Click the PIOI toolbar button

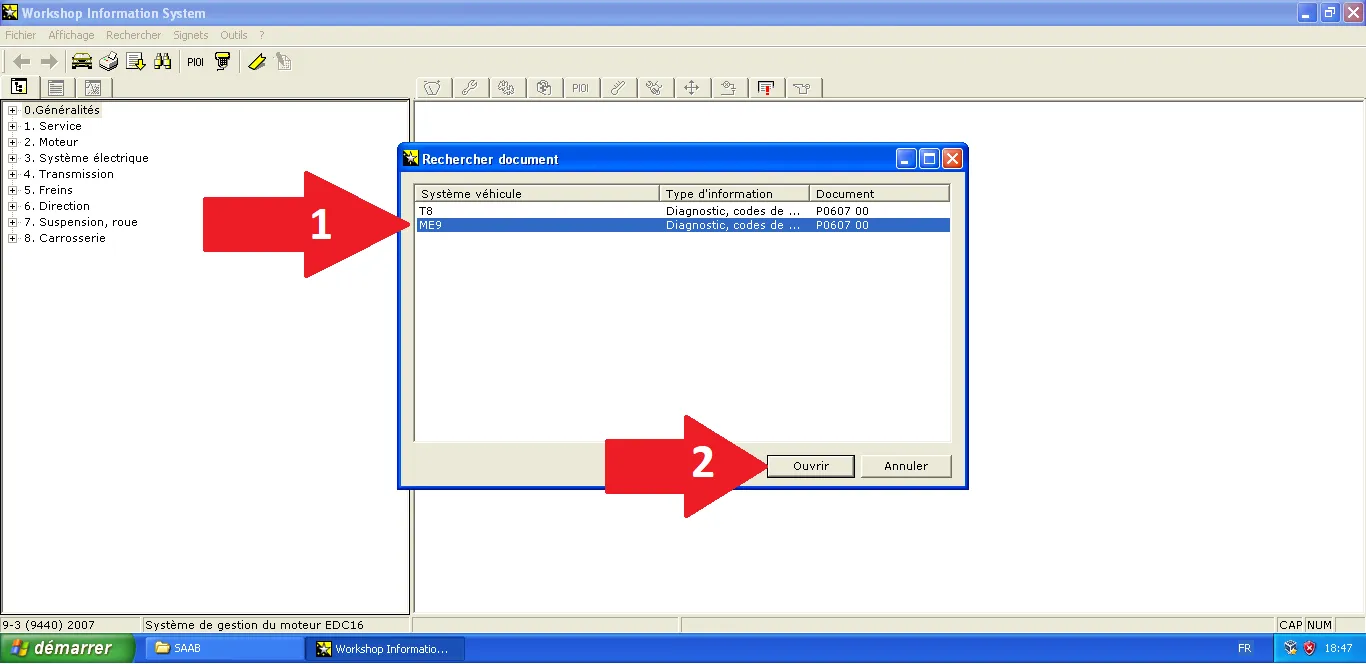tap(195, 62)
